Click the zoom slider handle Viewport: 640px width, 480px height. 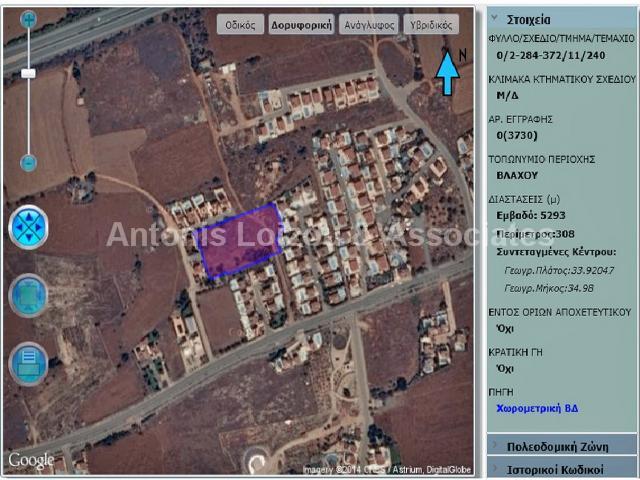29,73
